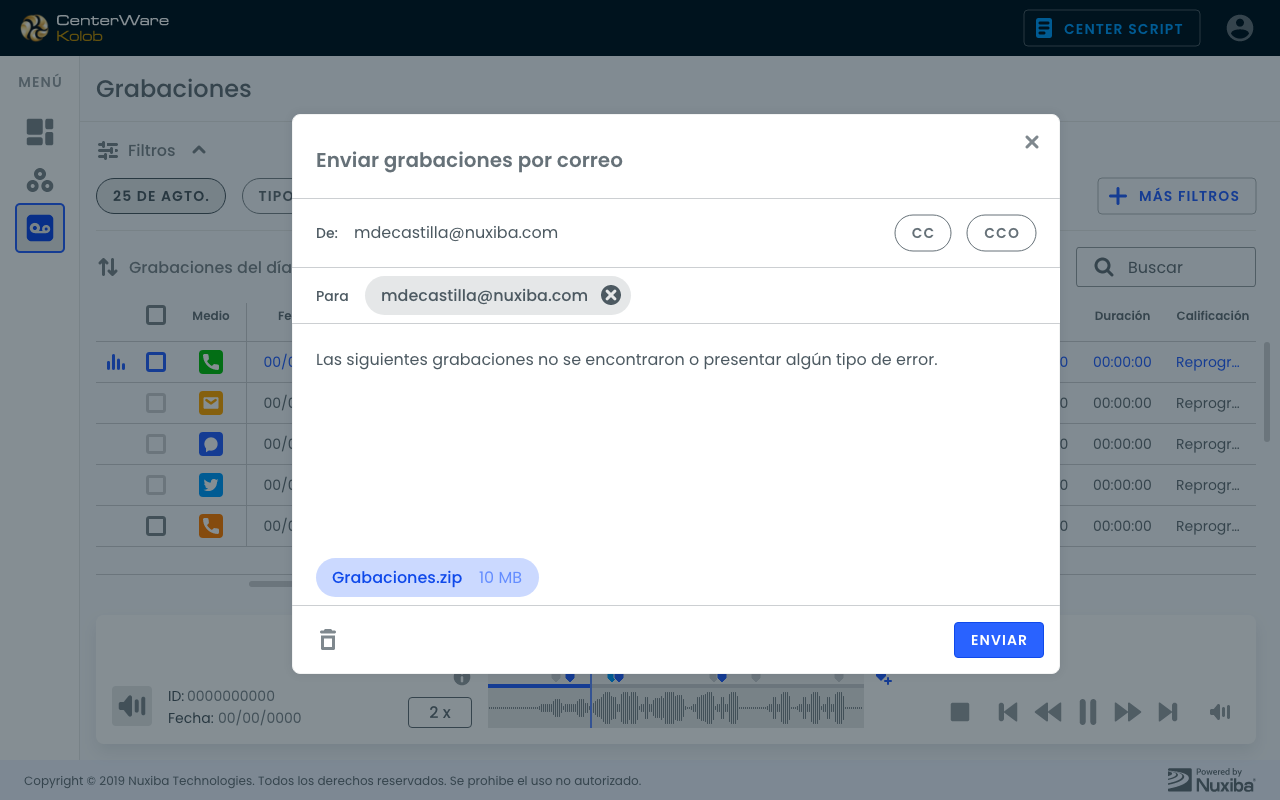Viewport: 1280px width, 800px height.
Task: Toggle the player speaker icon
Action: 132,707
